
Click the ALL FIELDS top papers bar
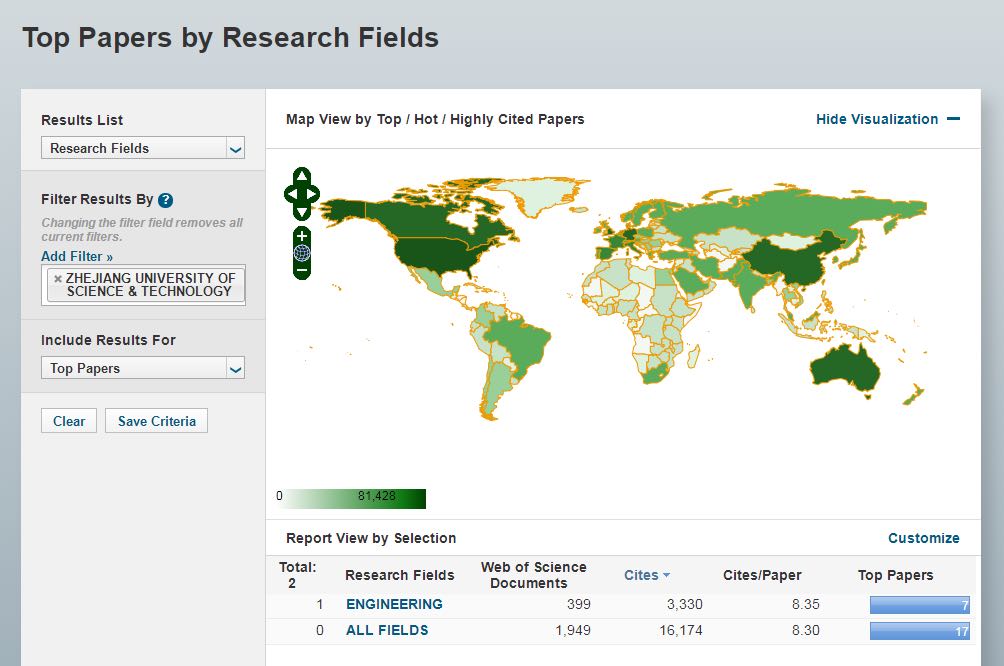pos(919,631)
